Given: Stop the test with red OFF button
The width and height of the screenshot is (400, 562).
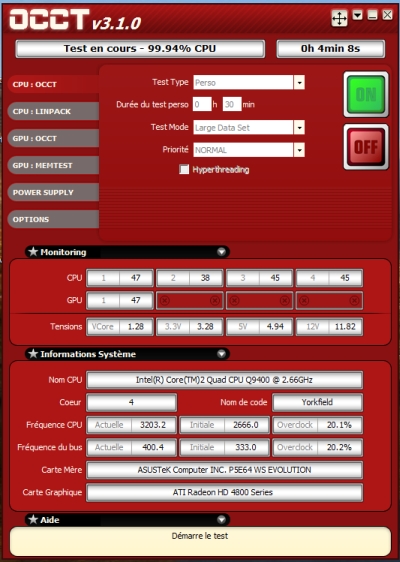Looking at the screenshot, I should [x=366, y=147].
